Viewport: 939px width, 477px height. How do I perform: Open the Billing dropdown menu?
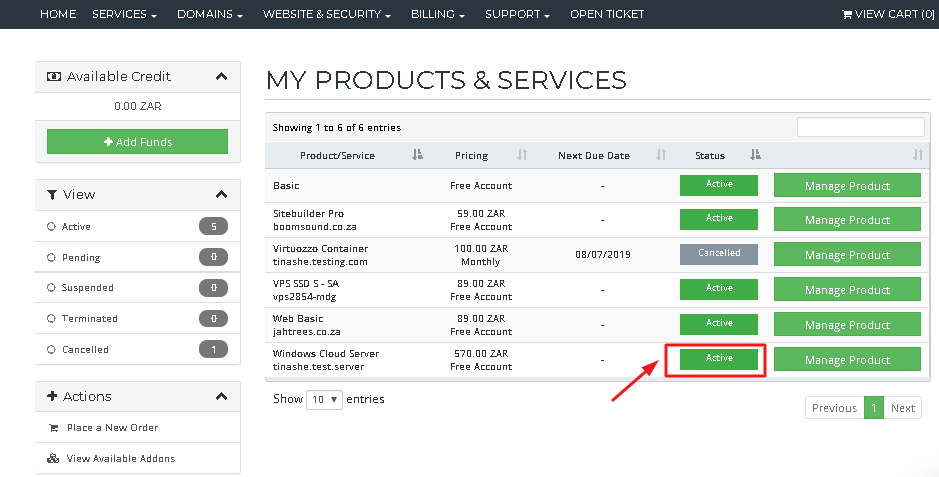click(438, 14)
